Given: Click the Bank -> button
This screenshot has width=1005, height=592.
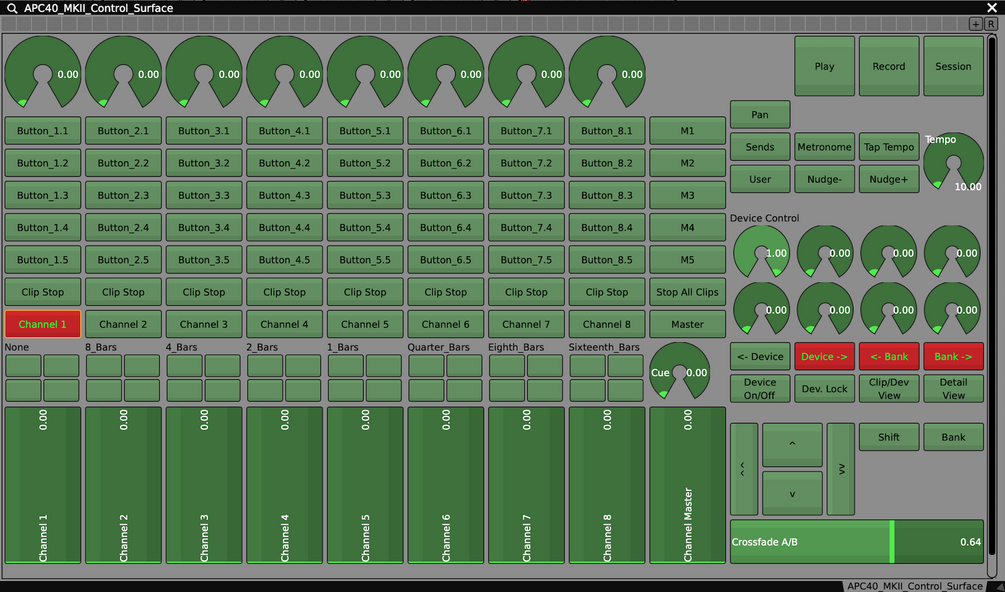Looking at the screenshot, I should click(x=953, y=356).
